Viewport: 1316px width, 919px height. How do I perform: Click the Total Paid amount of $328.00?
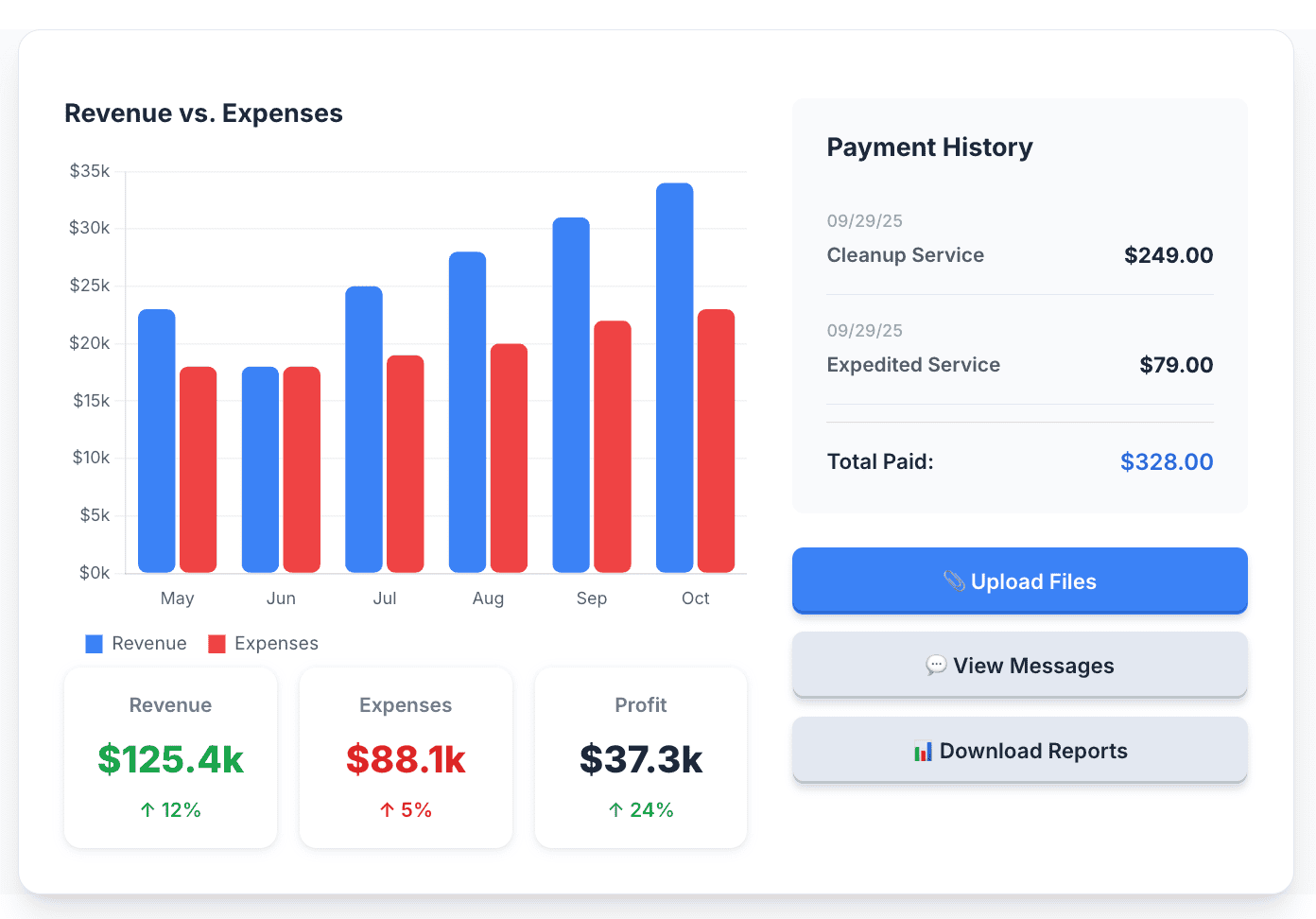pyautogui.click(x=1167, y=461)
